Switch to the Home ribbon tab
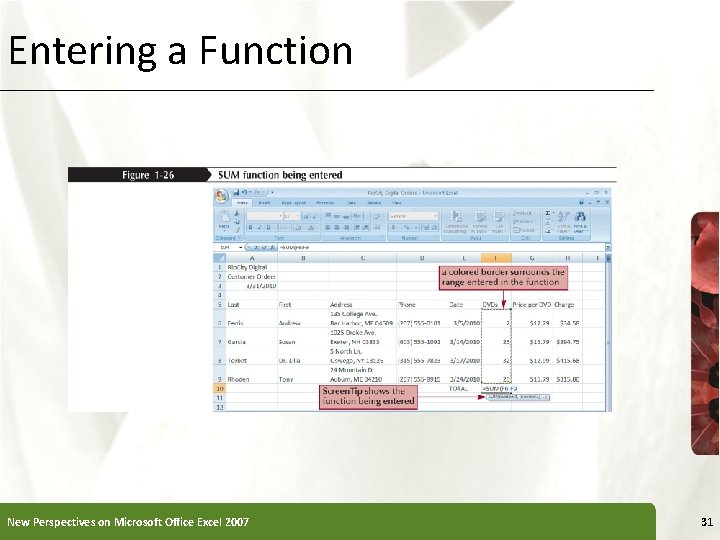Viewport: 720px width, 540px height. [x=242, y=202]
